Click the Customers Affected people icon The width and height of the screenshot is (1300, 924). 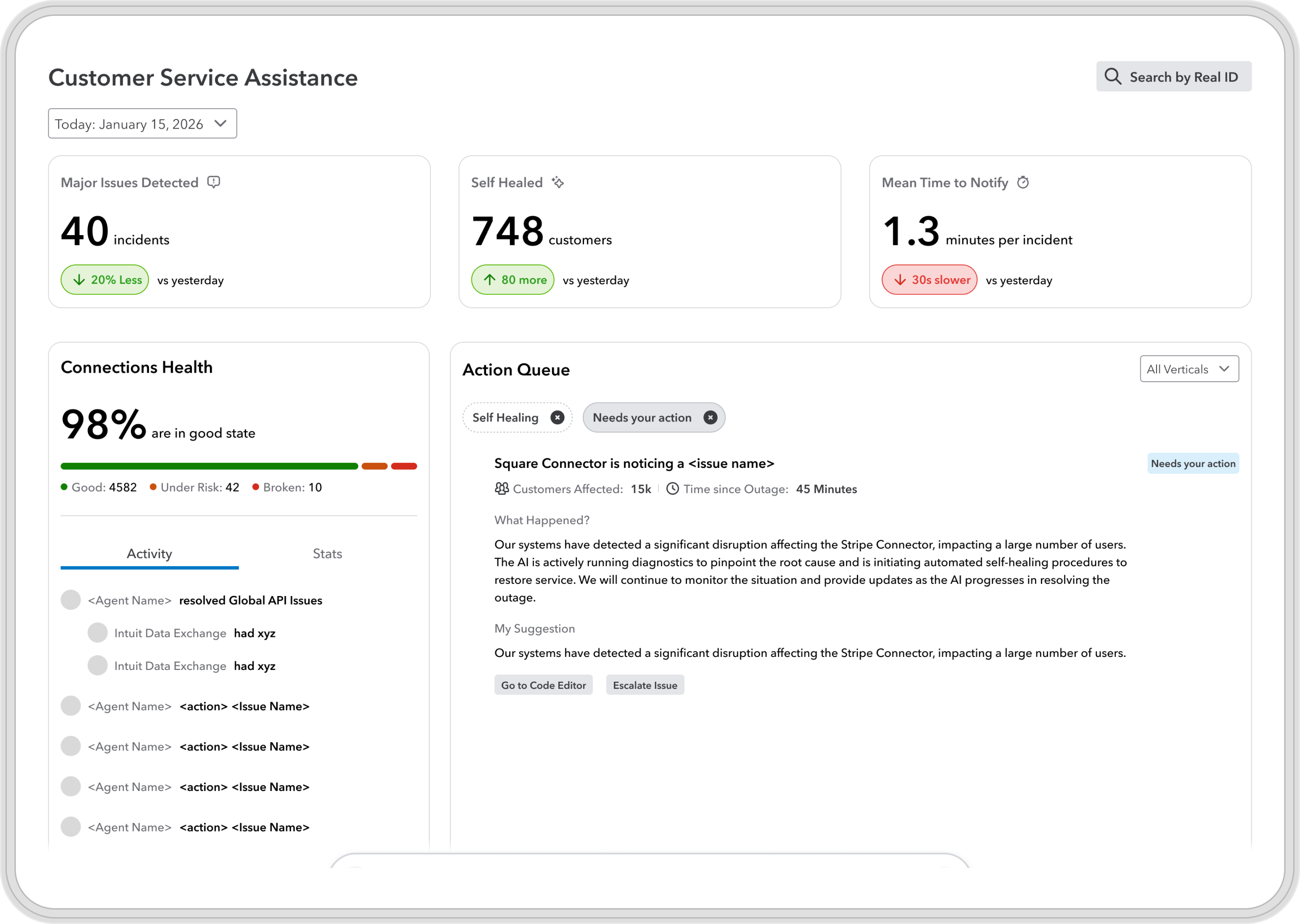click(501, 489)
